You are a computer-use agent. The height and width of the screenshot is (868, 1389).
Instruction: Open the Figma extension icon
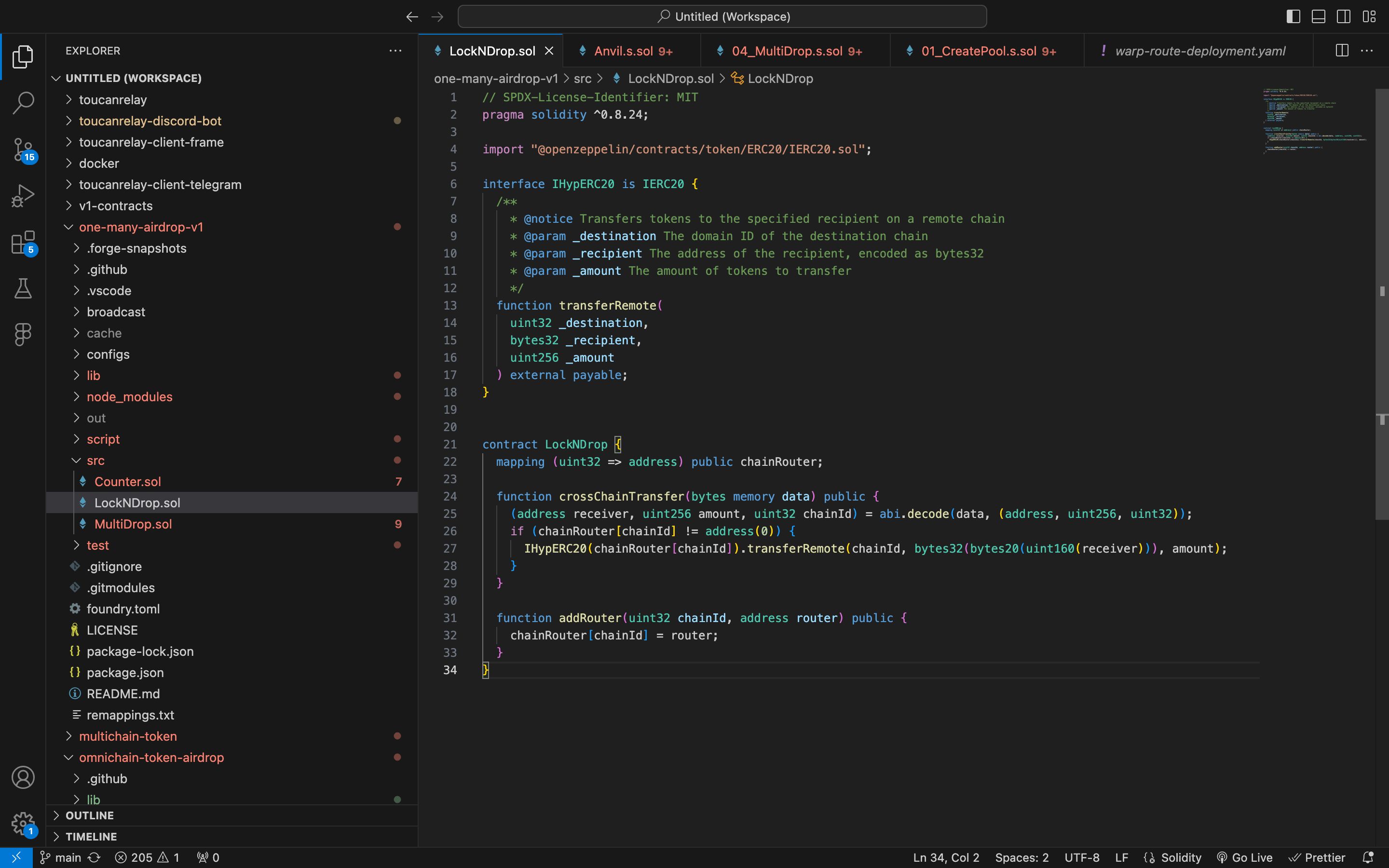[23, 334]
